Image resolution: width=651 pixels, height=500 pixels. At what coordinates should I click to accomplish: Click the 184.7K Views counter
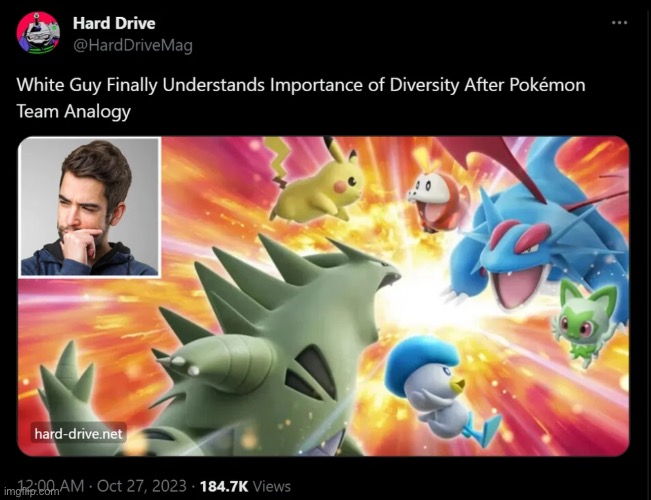point(245,485)
